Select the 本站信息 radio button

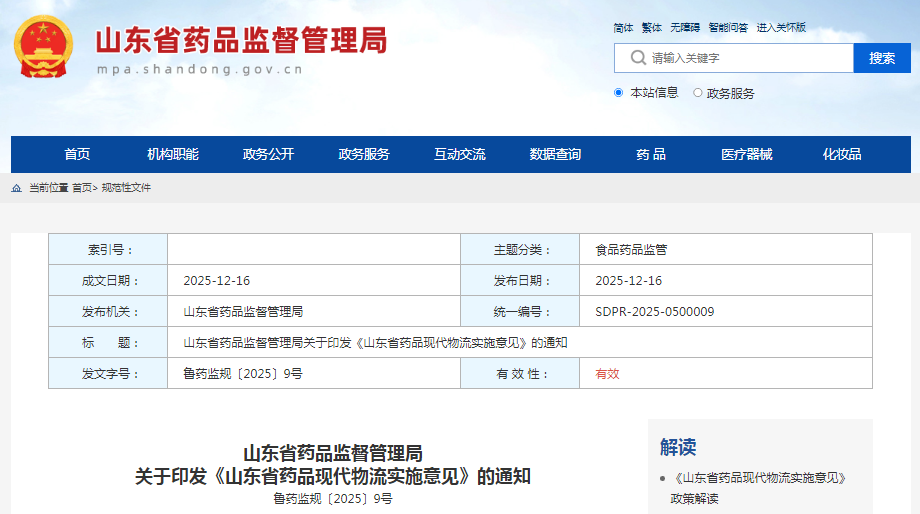(x=618, y=93)
